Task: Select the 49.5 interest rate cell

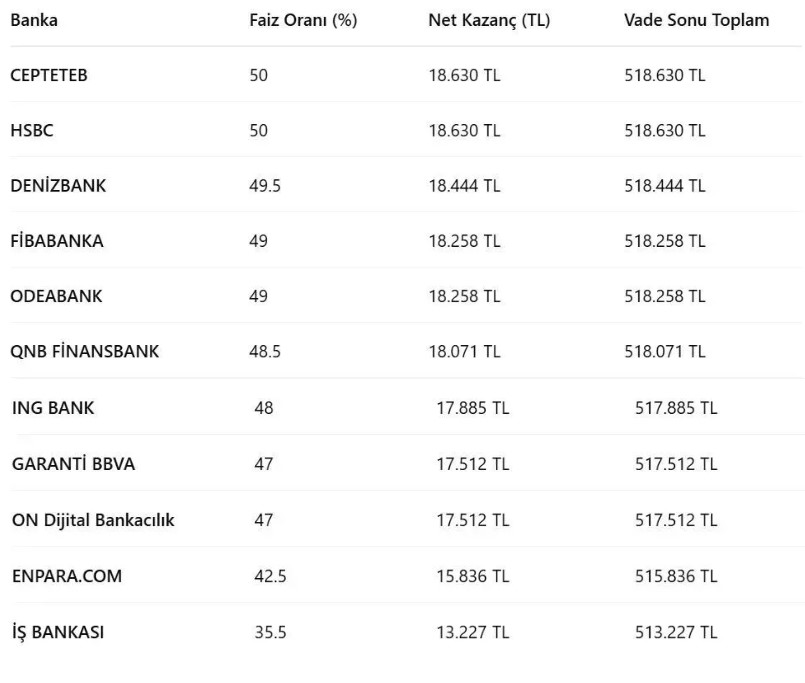Action: tap(265, 185)
